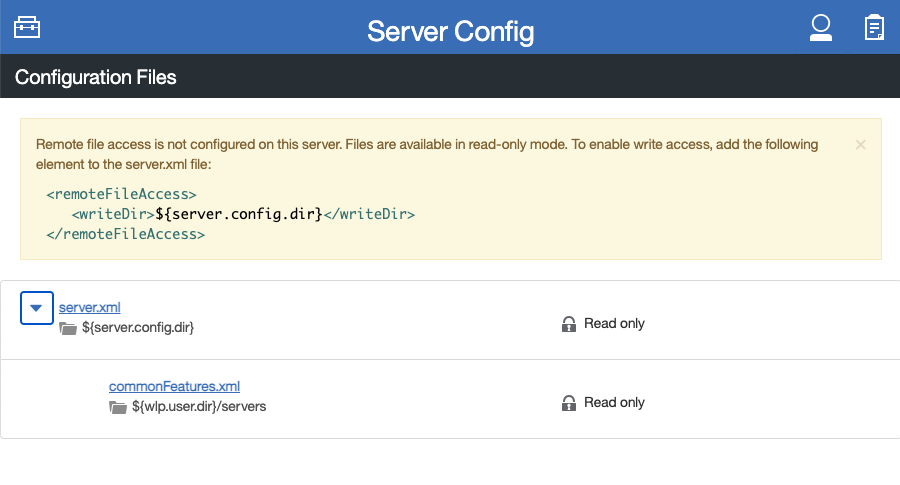Click the Configuration Files header
This screenshot has width=900, height=485.
click(96, 77)
